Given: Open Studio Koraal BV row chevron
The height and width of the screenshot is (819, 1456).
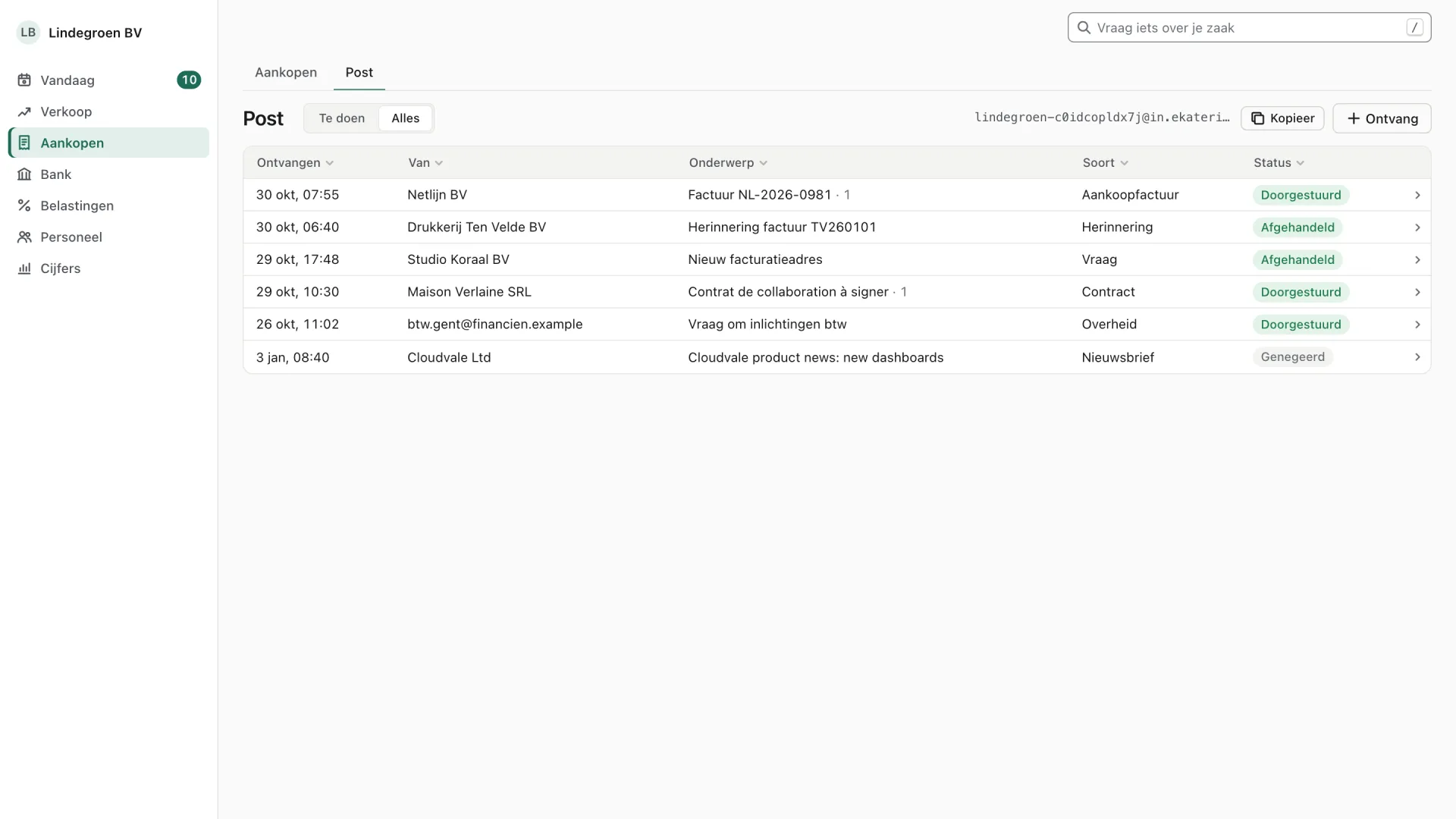Looking at the screenshot, I should pyautogui.click(x=1417, y=260).
